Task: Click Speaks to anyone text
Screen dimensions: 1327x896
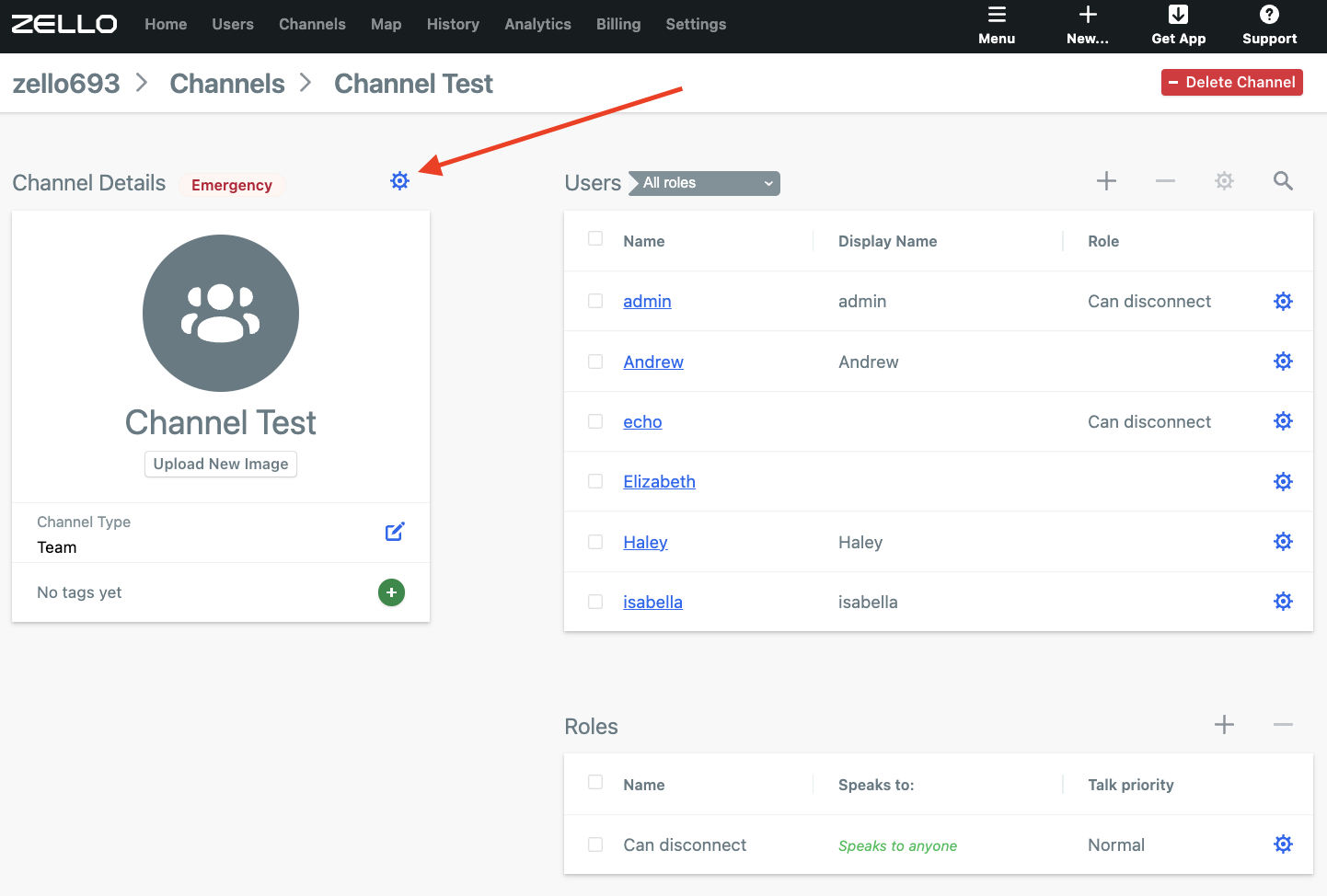Action: pos(897,845)
